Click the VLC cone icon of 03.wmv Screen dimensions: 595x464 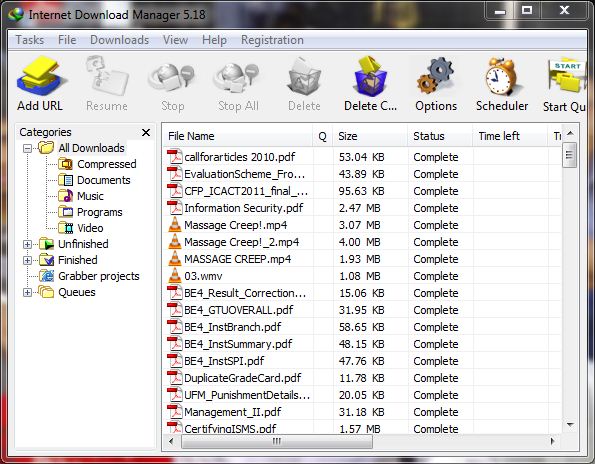click(x=175, y=275)
